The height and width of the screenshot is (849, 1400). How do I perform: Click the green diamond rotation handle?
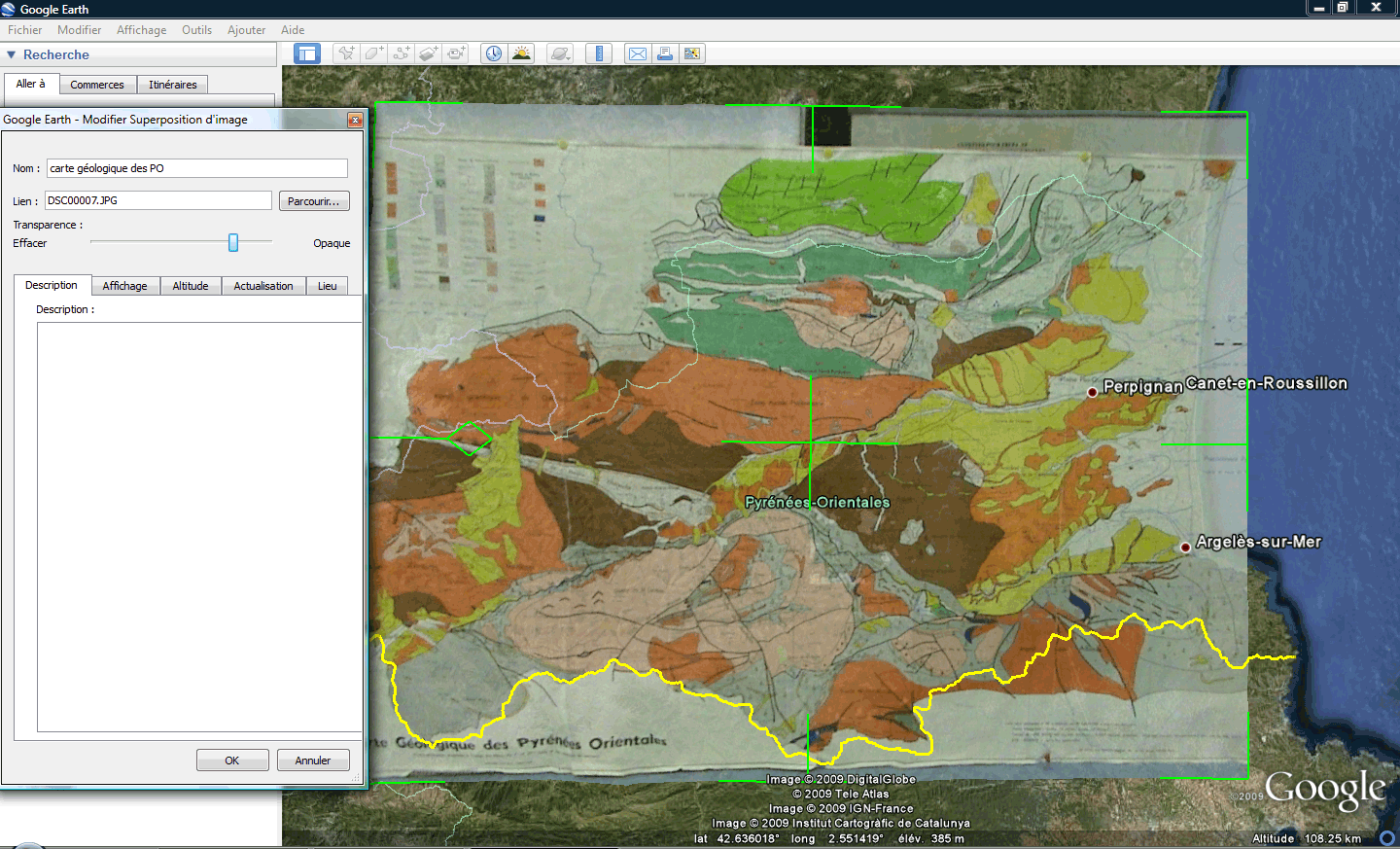pos(472,439)
